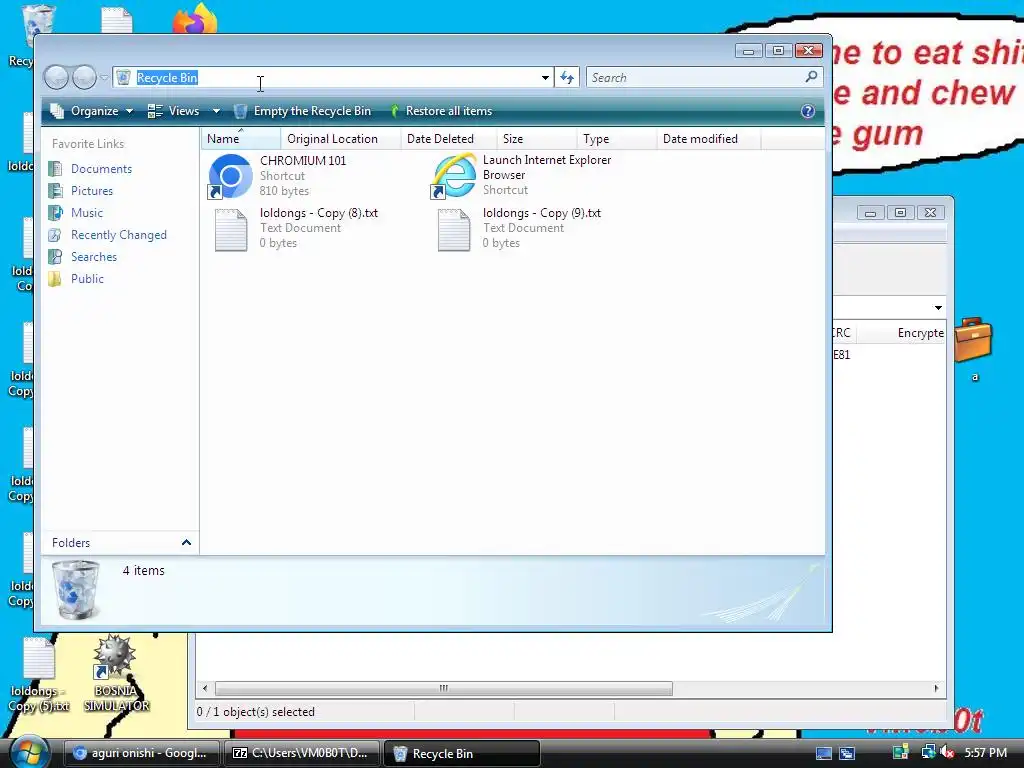Sort by Date Deleted column

[x=448, y=138]
